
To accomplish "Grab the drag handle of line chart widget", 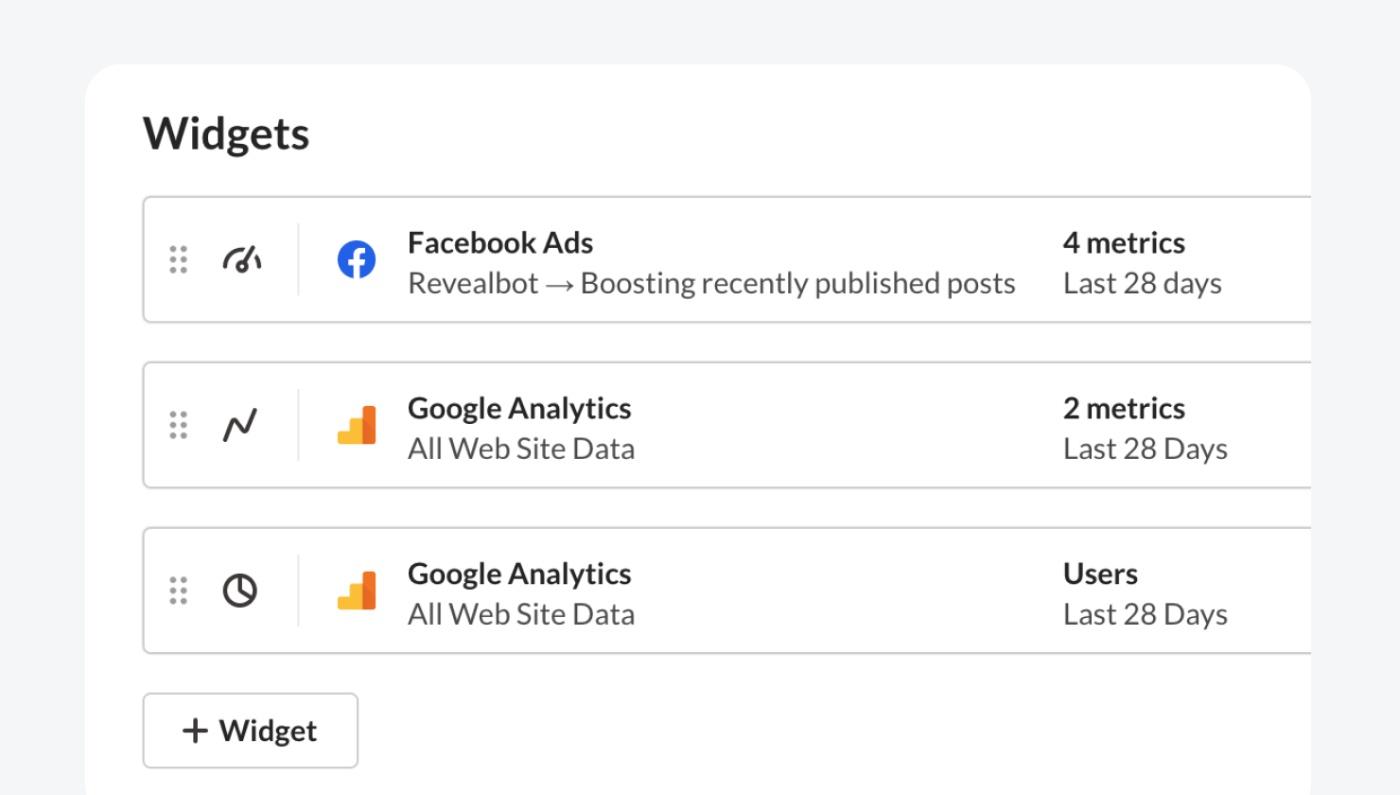I will coord(178,425).
